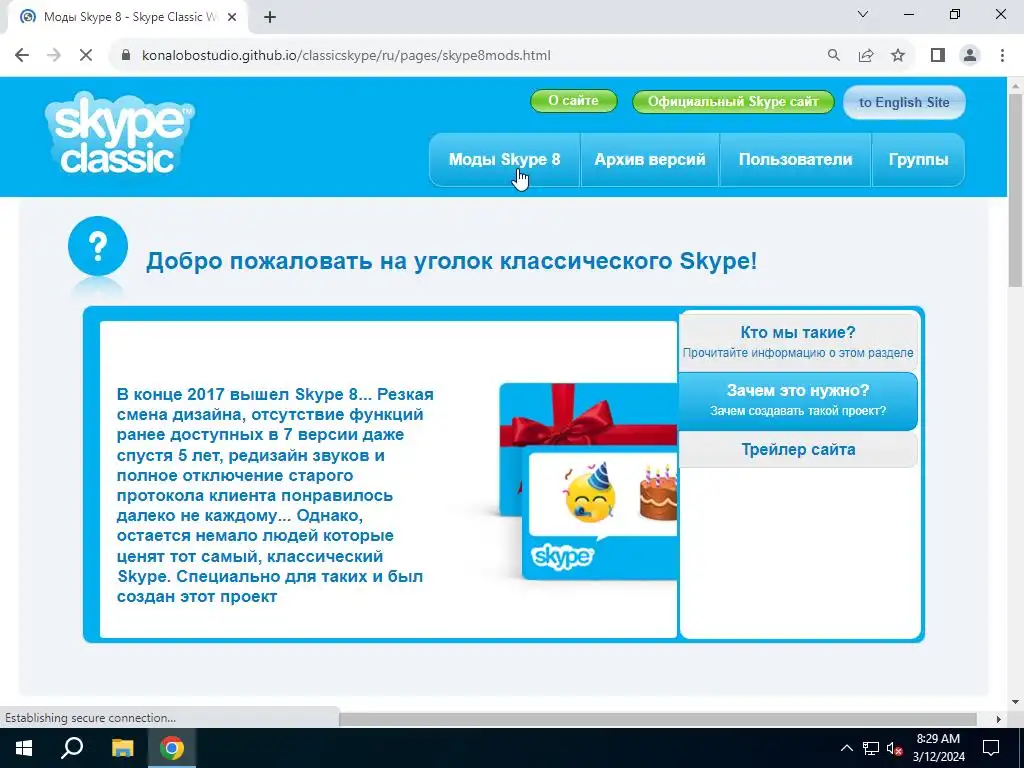Viewport: 1024px width, 768px height.
Task: Open Chrome's three-dot menu
Action: click(x=1002, y=56)
